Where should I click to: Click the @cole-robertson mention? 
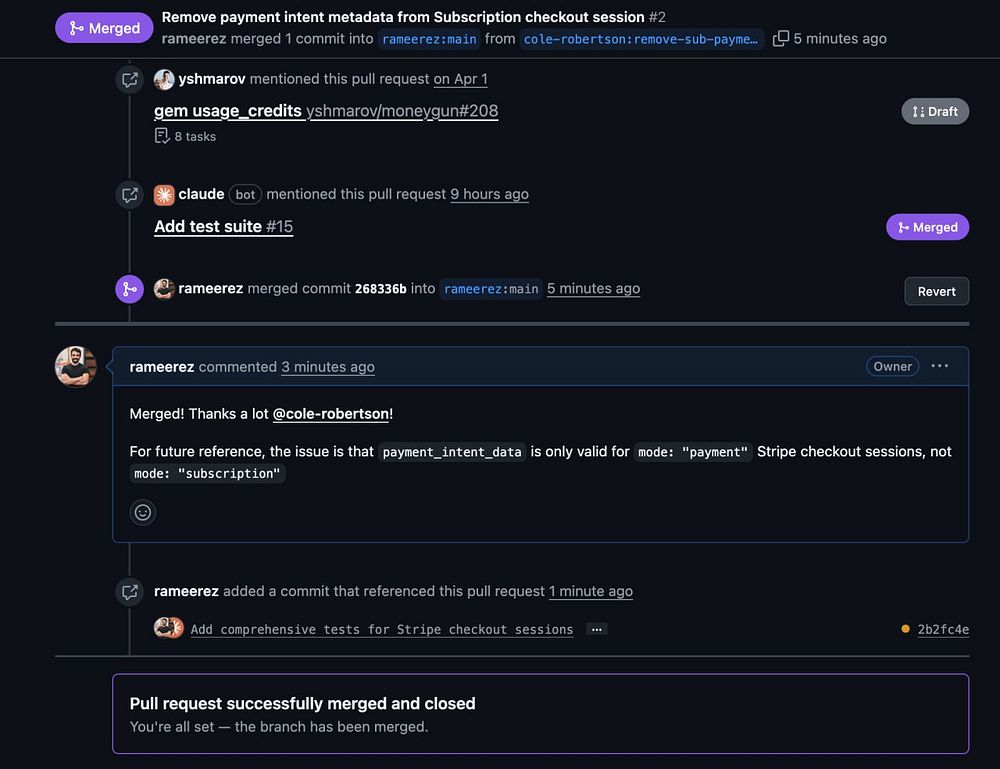tap(330, 413)
